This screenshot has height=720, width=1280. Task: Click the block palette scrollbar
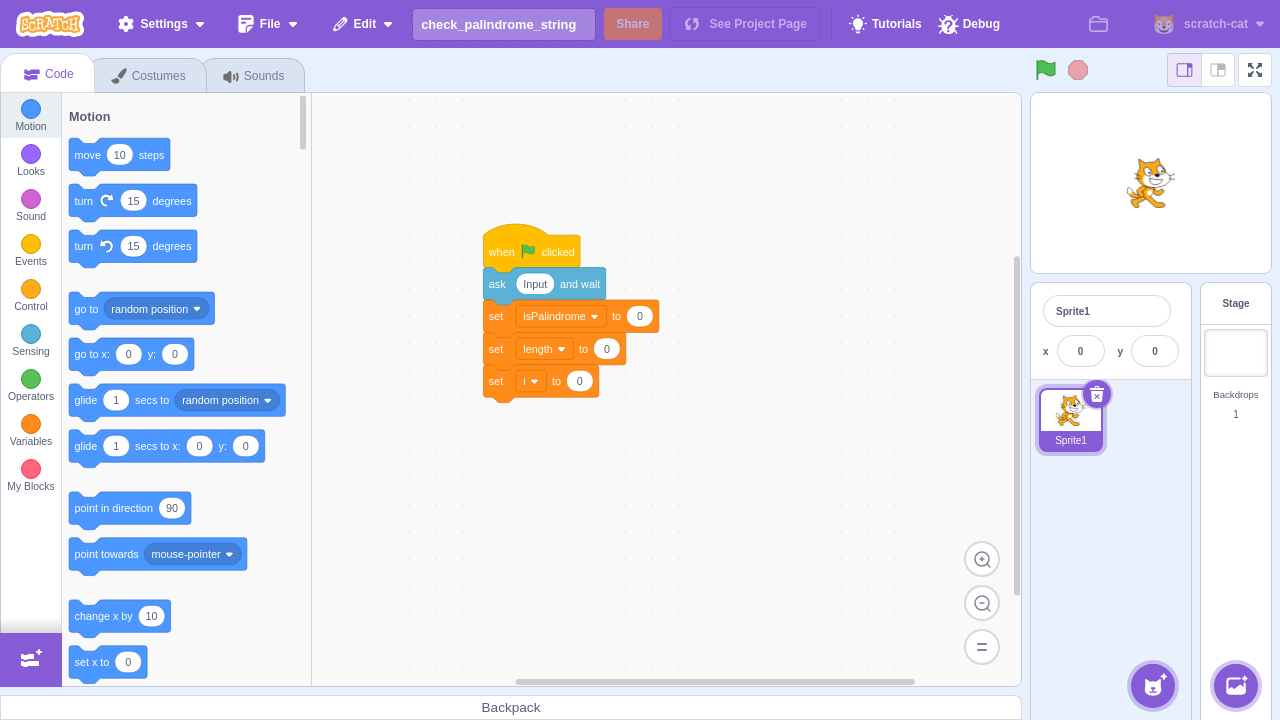(x=303, y=122)
